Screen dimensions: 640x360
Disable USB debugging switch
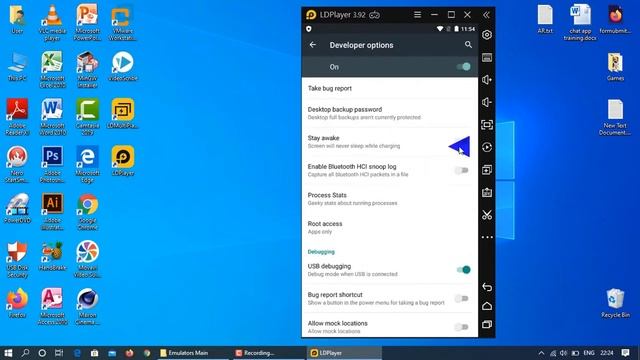coord(464,270)
